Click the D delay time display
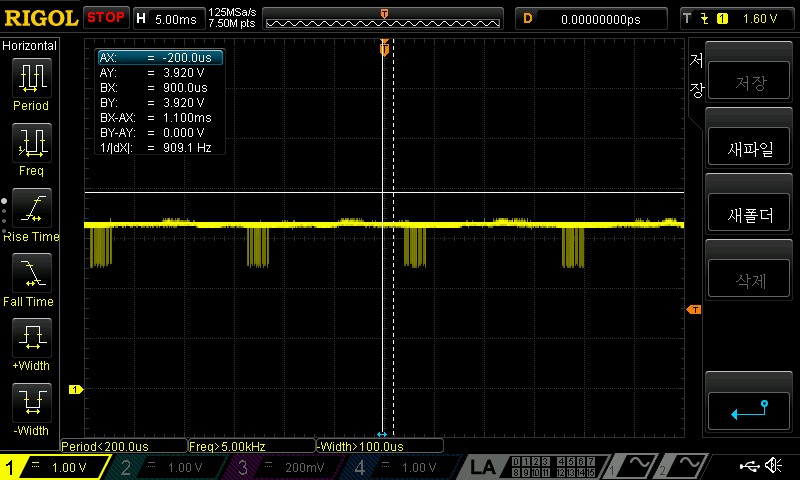The height and width of the screenshot is (480, 800). 591,19
